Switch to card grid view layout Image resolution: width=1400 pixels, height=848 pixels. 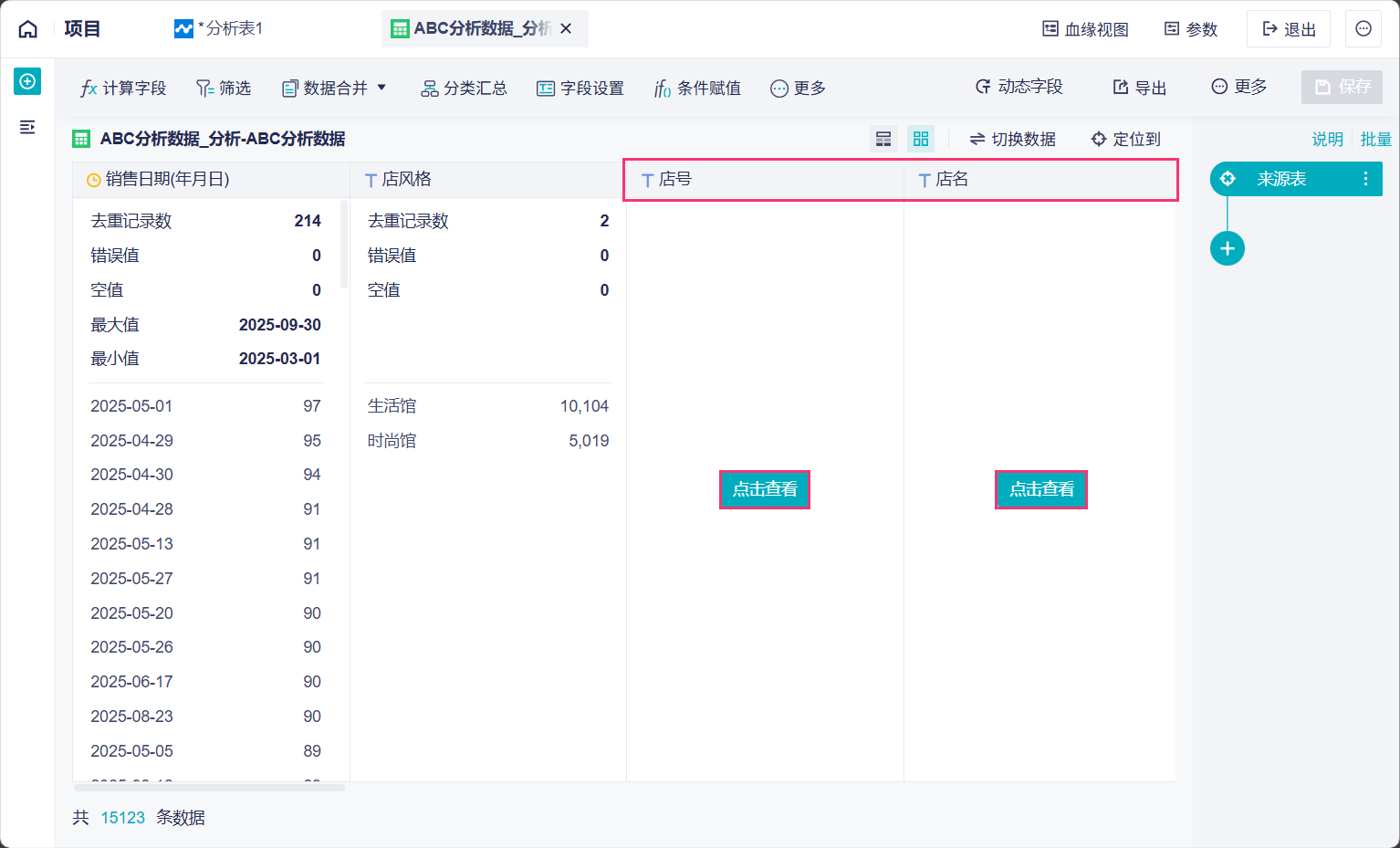point(921,139)
